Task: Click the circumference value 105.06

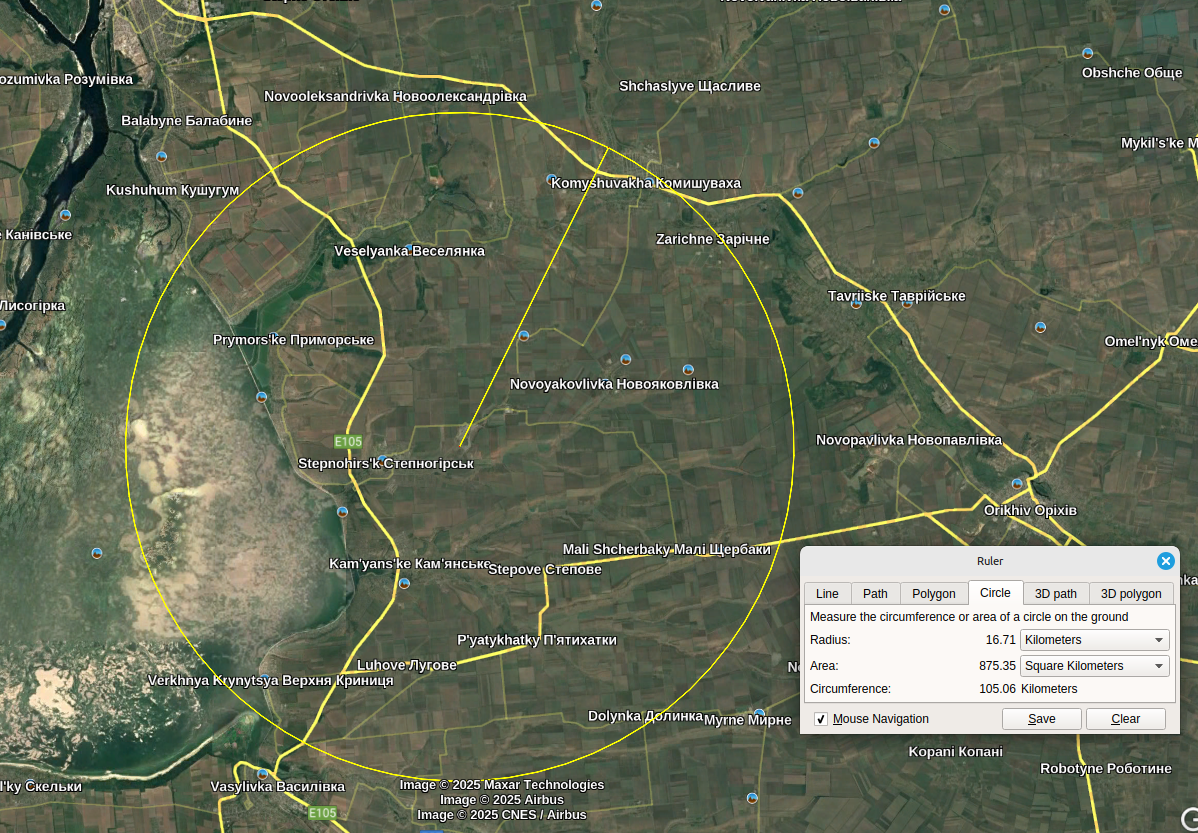Action: tap(997, 689)
